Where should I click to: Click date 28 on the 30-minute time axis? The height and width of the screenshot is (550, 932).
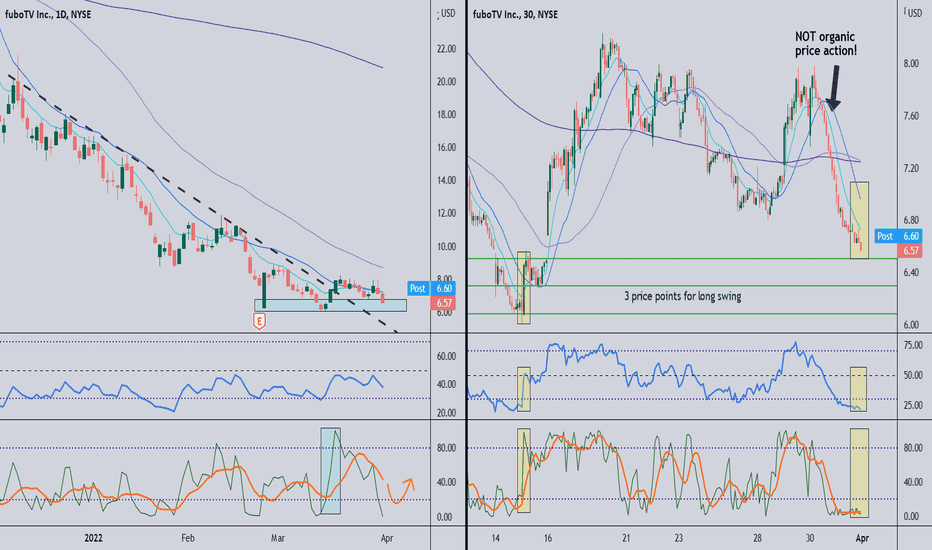point(757,538)
